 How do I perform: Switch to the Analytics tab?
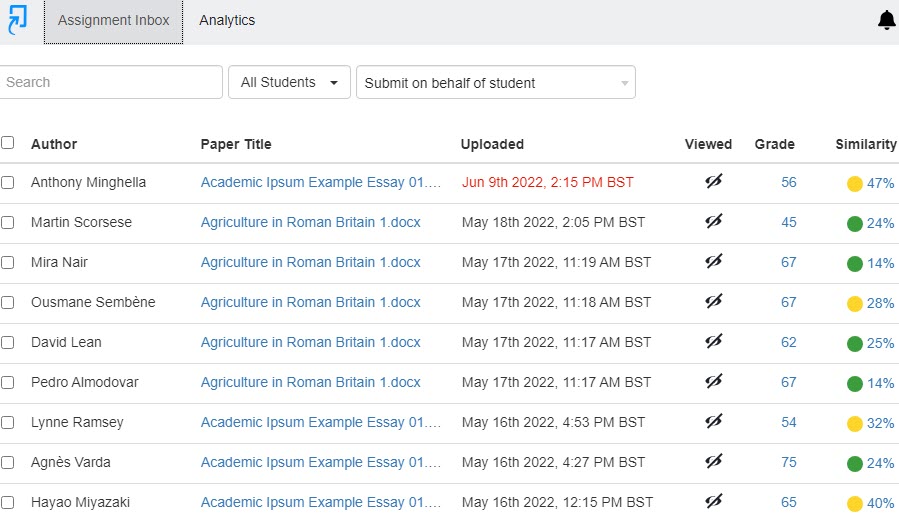pyautogui.click(x=227, y=20)
